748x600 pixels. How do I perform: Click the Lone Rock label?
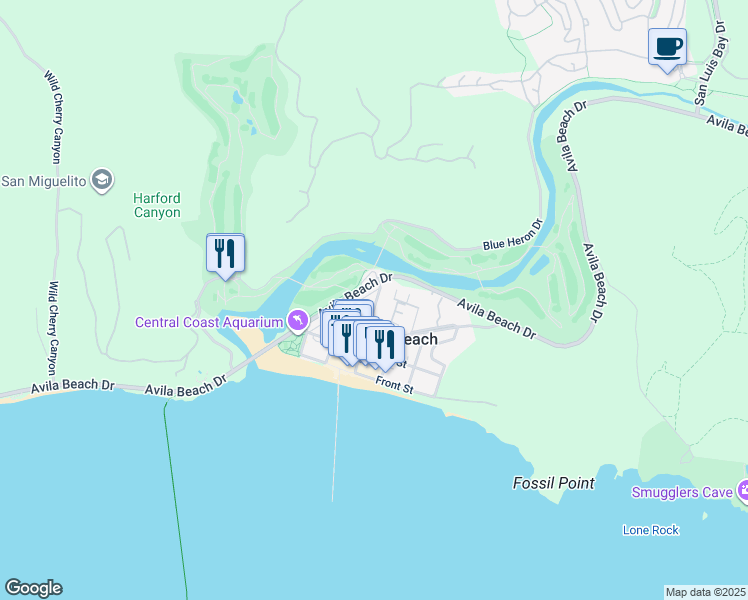(651, 530)
